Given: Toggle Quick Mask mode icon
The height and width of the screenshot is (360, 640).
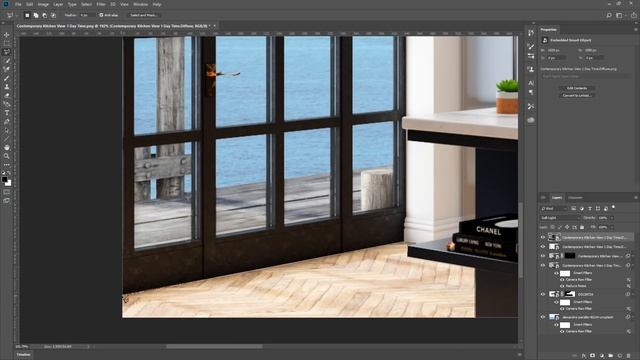Looking at the screenshot, I should pyautogui.click(x=7, y=192).
